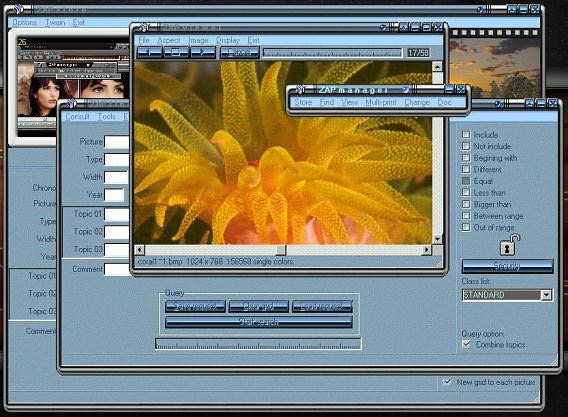568x417 pixels.
Task: Click the viewer's Cancel button
Action: (x=239, y=52)
